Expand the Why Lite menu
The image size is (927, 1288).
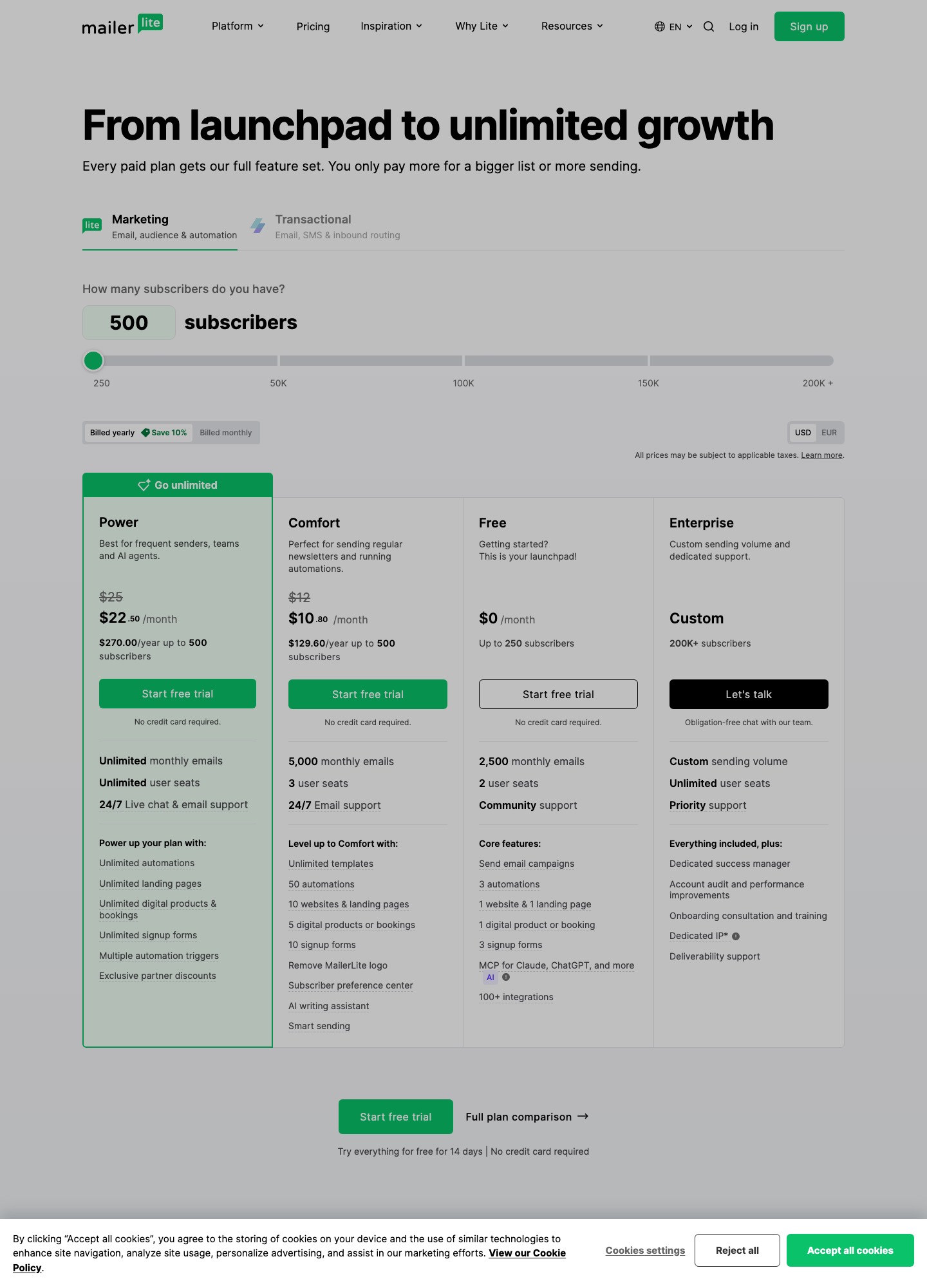(x=482, y=26)
